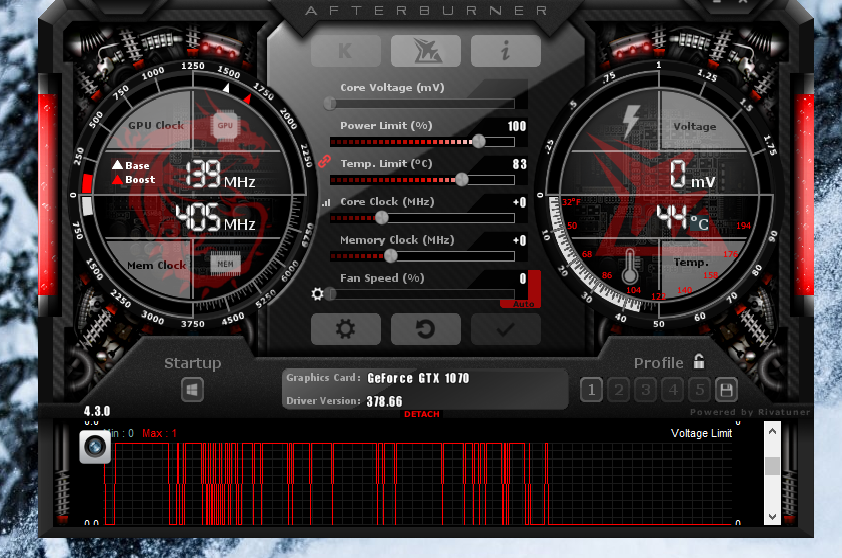
Task: Click the Boost clock red triangle label
Action: [x=133, y=179]
